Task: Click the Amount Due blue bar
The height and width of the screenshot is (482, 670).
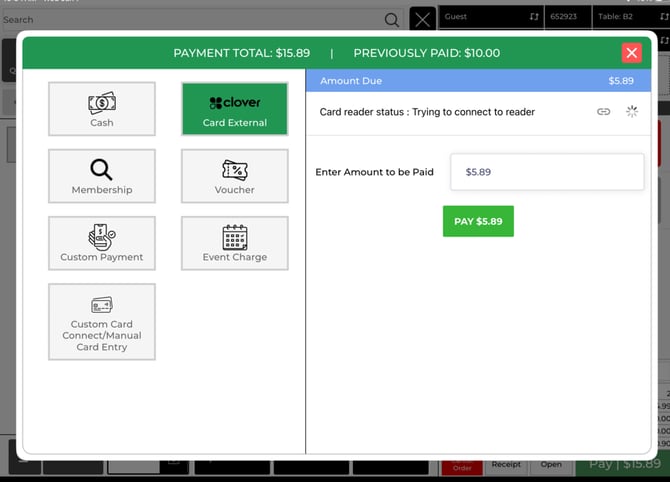Action: pos(478,80)
